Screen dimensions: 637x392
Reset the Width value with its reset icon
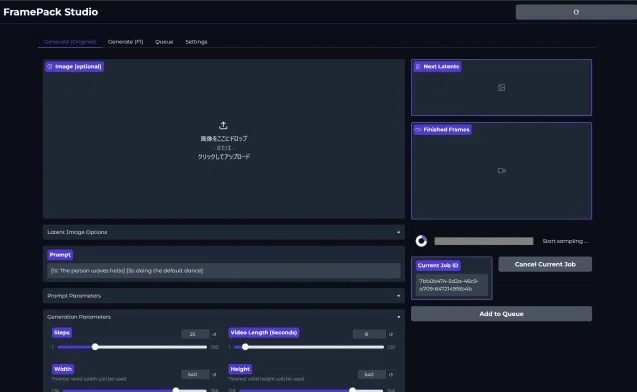click(x=214, y=375)
